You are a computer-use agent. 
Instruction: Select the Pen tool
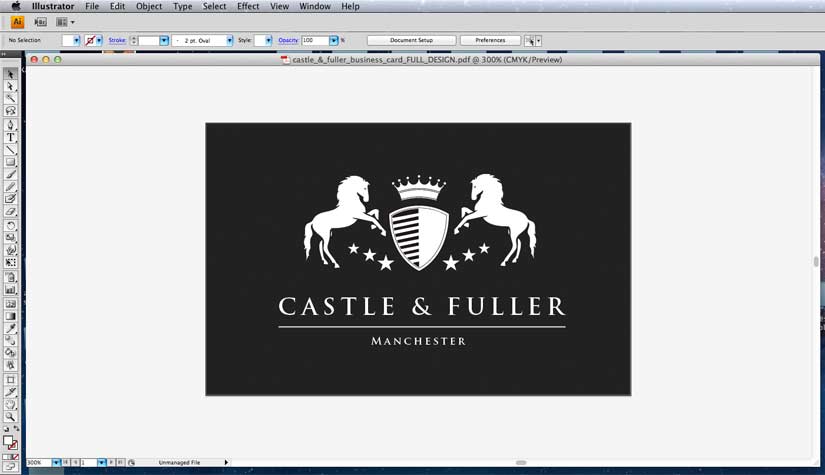pos(11,125)
